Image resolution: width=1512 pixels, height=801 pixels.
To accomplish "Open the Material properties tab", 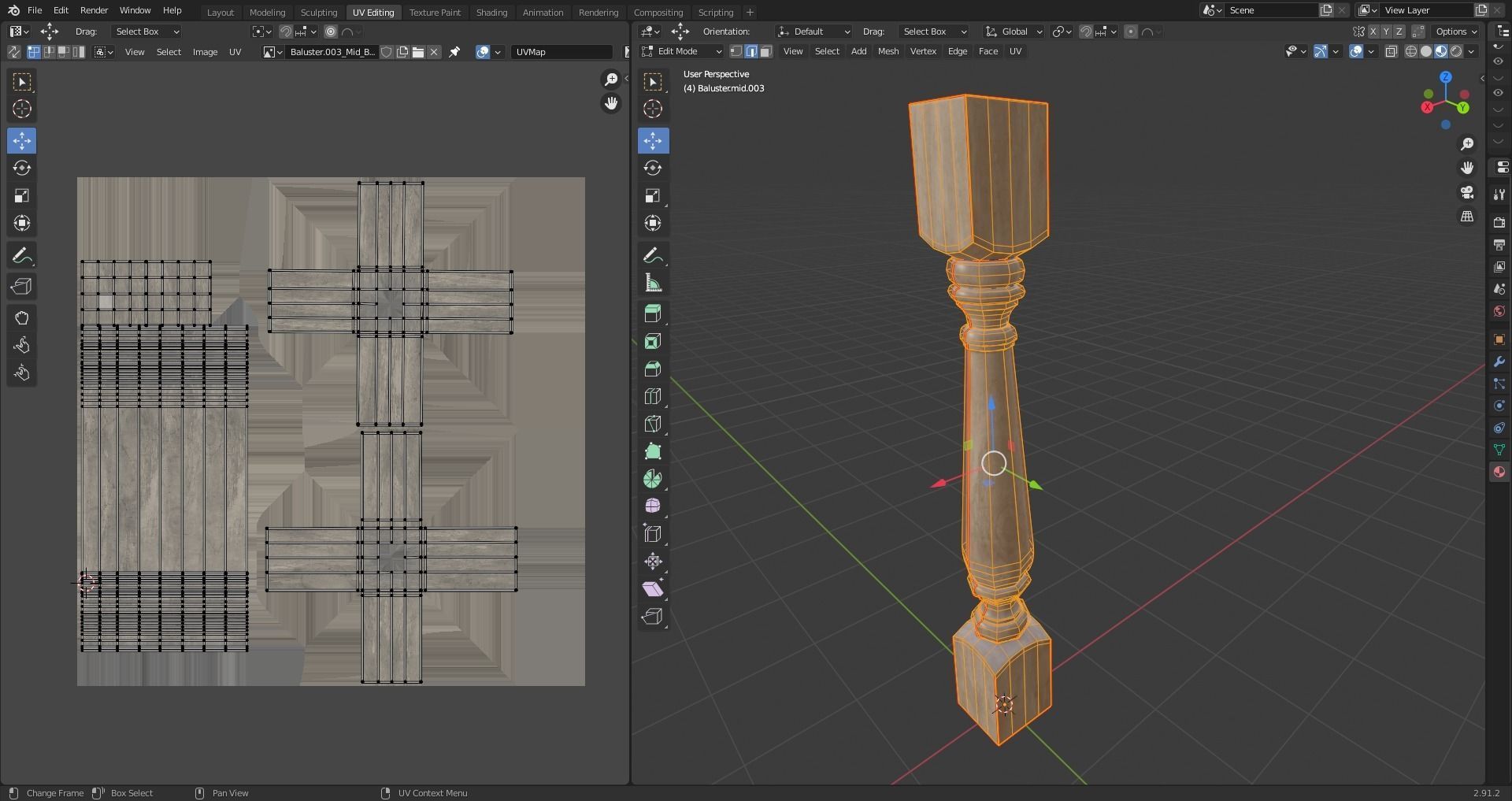I will tap(1499, 472).
